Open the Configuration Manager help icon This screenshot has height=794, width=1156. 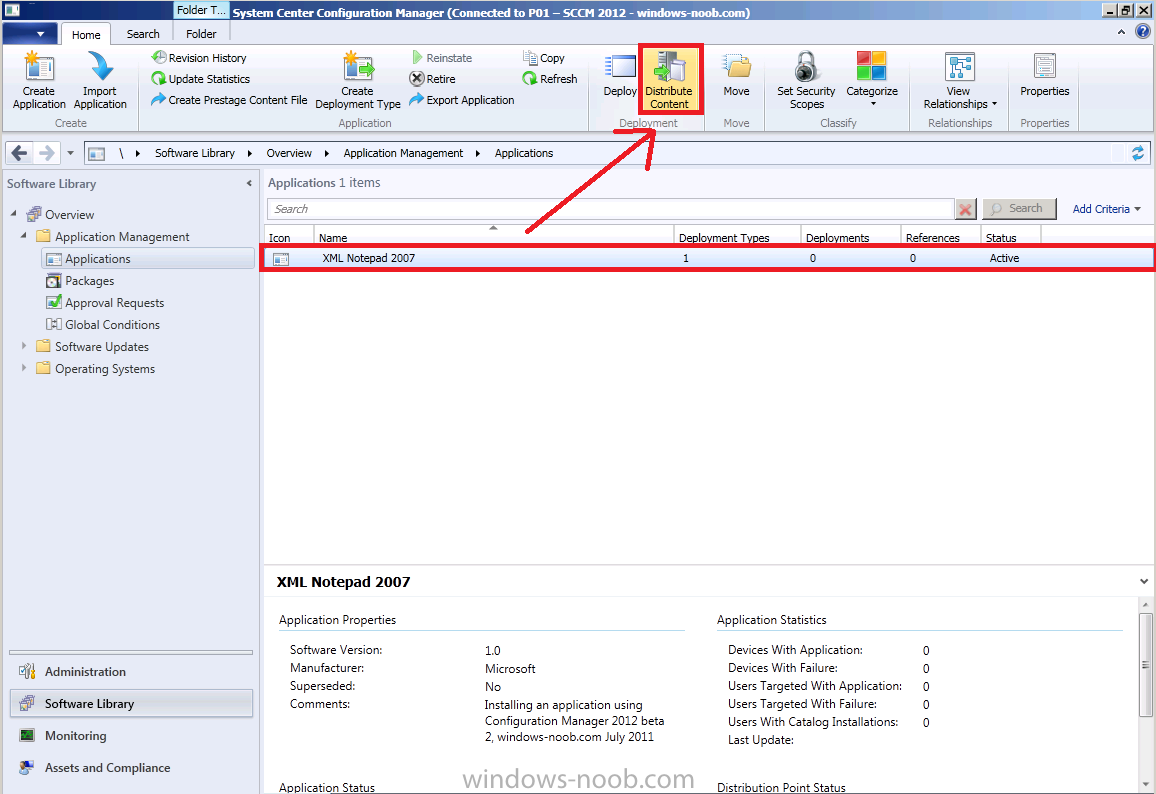(x=1143, y=32)
